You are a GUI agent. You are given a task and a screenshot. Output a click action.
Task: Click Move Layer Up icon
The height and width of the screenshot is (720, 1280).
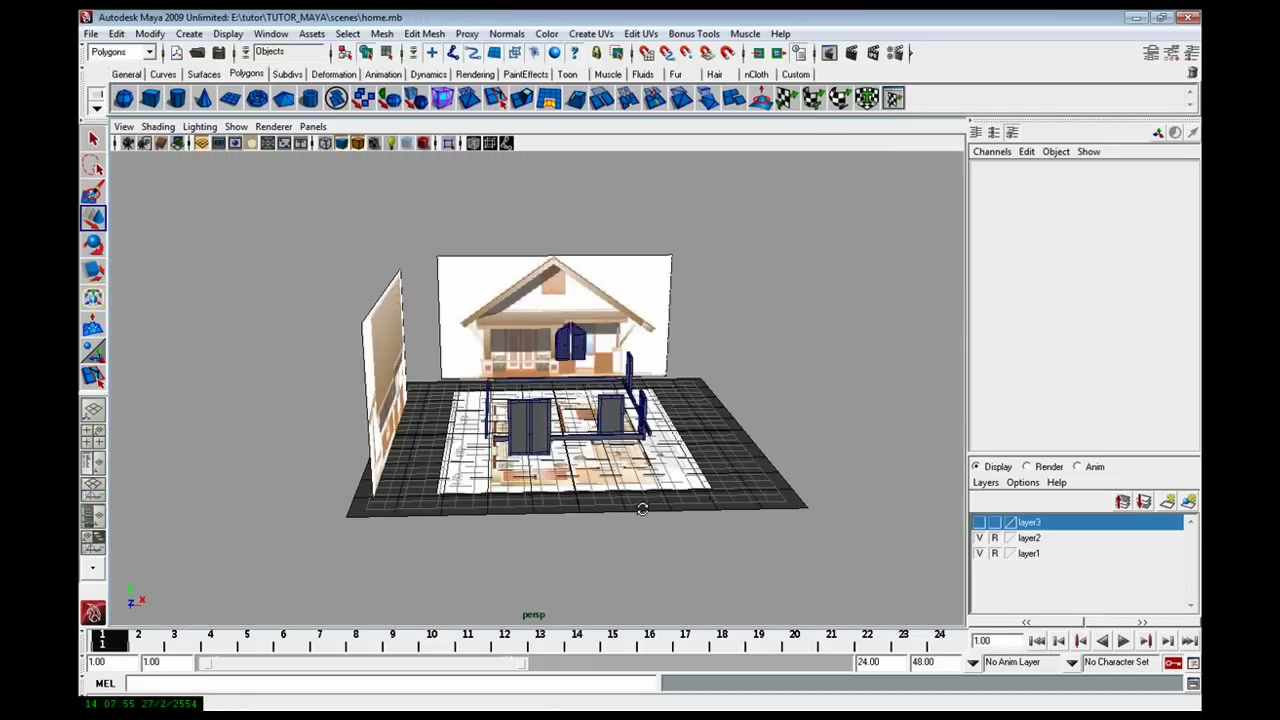1123,502
